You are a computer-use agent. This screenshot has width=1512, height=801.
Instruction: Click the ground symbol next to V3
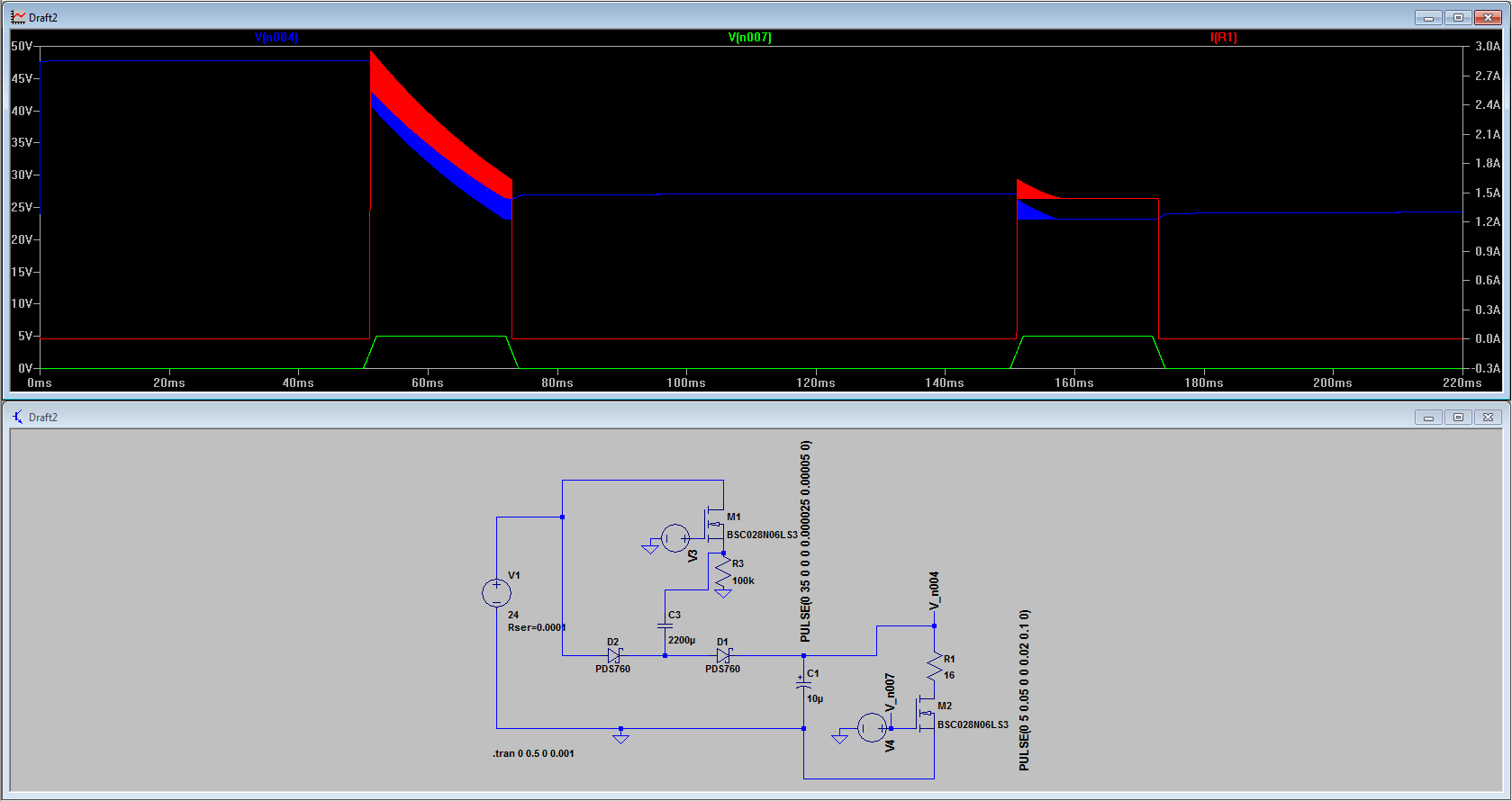coord(650,547)
